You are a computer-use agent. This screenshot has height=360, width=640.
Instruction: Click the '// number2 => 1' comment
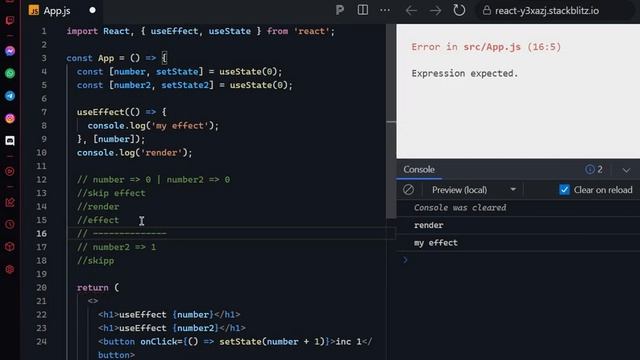tap(116, 247)
